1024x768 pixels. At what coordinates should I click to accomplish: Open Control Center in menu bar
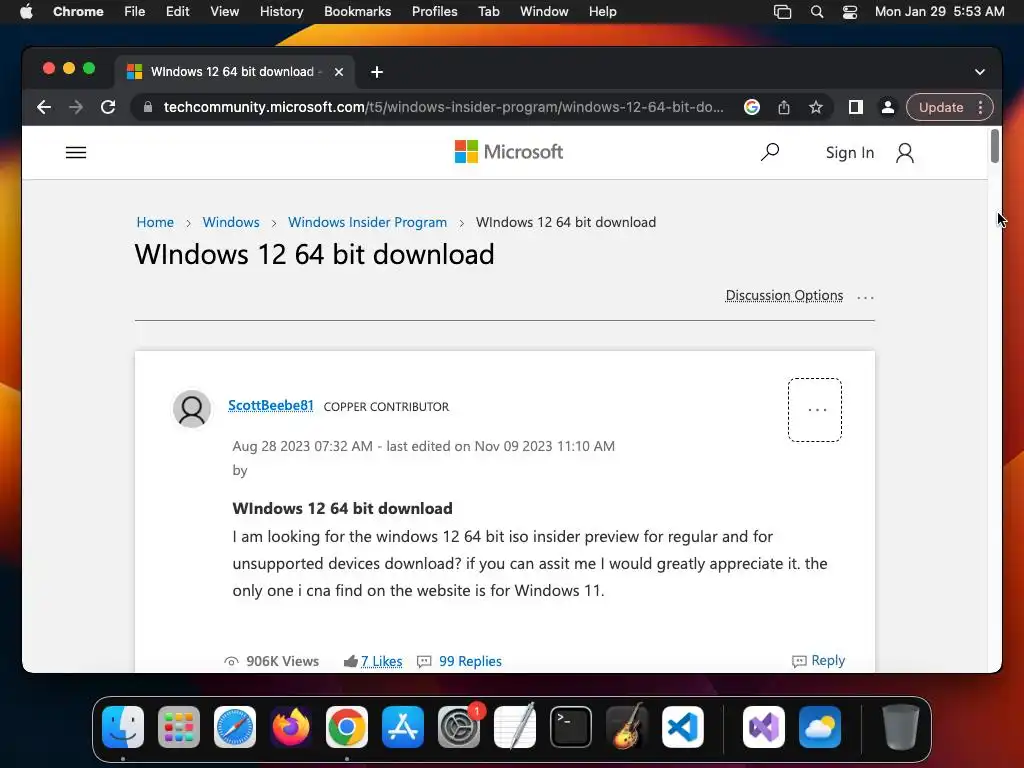[850, 12]
